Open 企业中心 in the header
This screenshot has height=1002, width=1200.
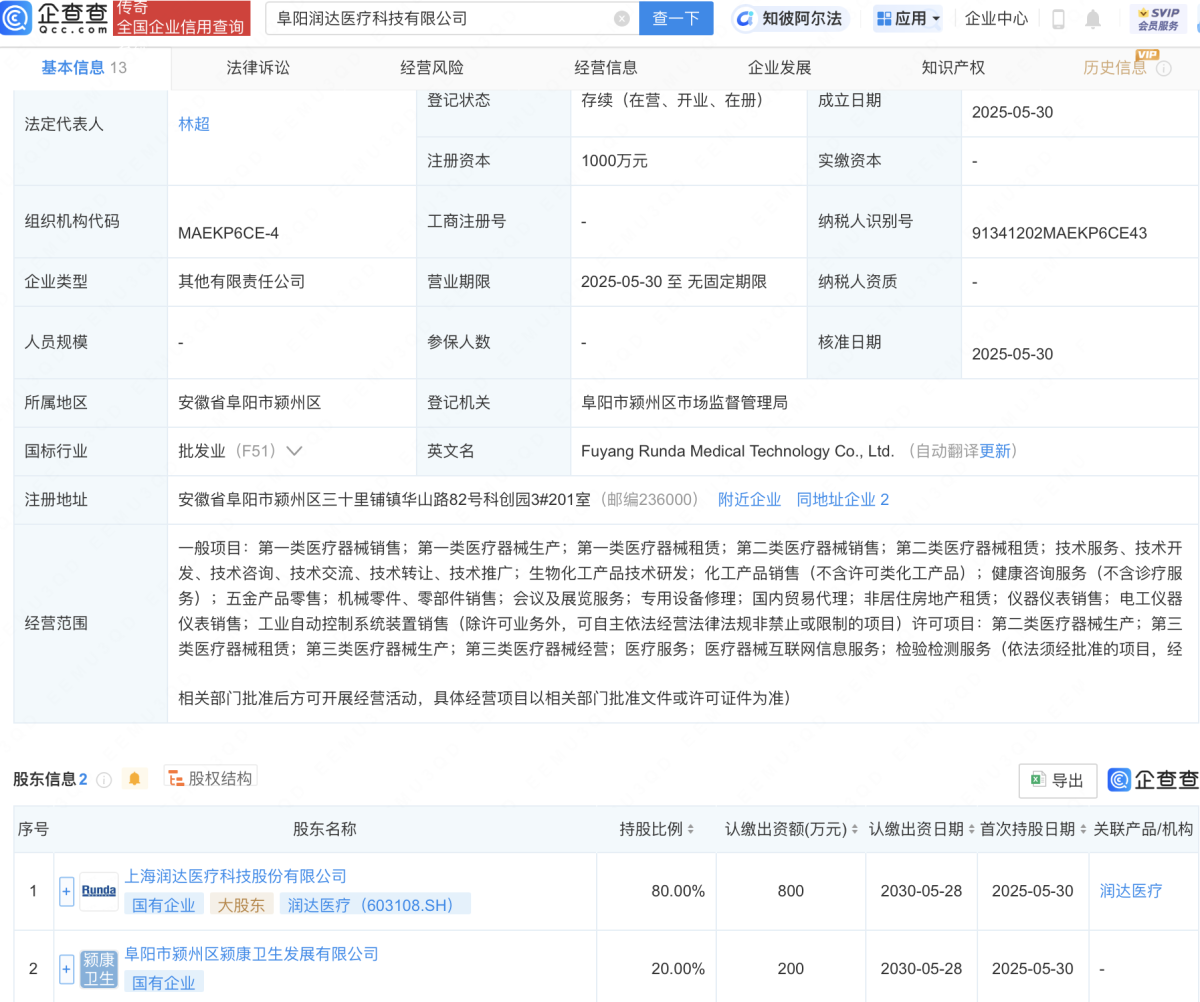[996, 18]
